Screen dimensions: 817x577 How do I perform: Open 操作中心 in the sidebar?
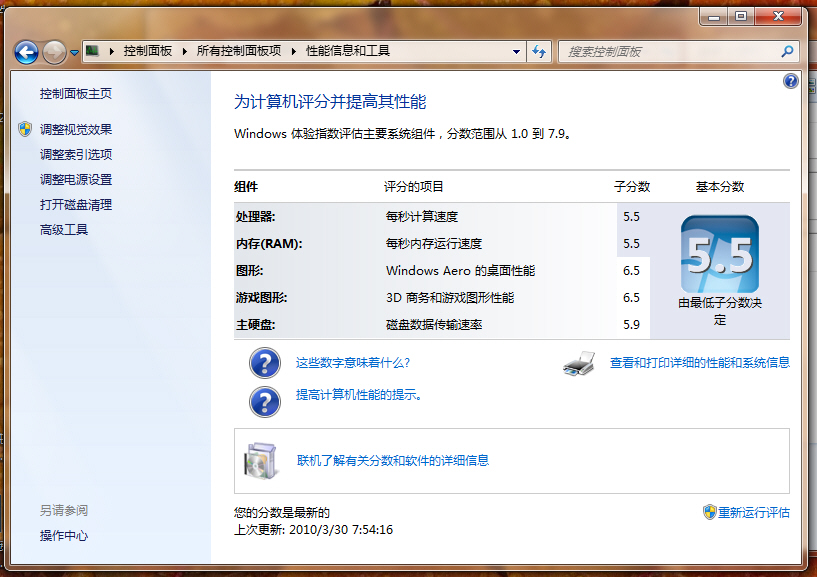64,535
